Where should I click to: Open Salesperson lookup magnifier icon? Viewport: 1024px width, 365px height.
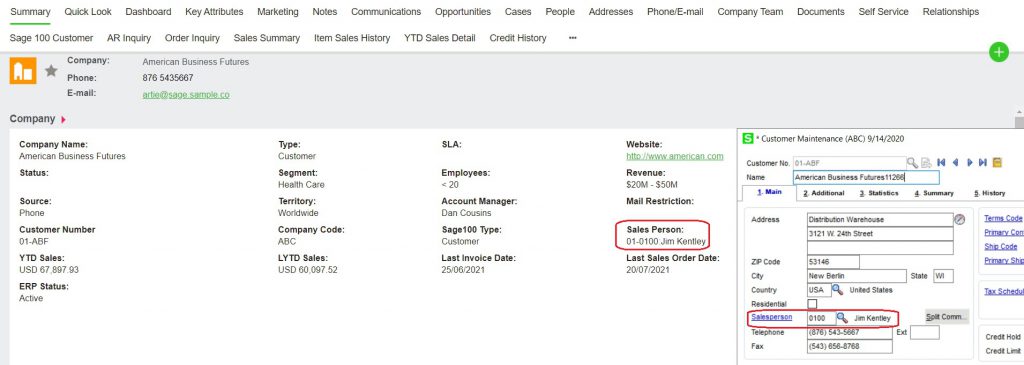[x=842, y=317]
